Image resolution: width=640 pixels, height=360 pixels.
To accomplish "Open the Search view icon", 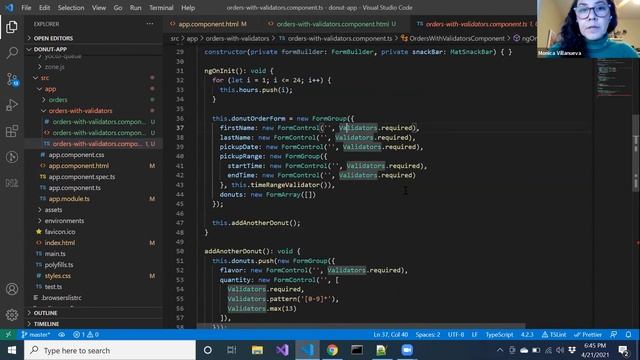I will (x=12, y=53).
